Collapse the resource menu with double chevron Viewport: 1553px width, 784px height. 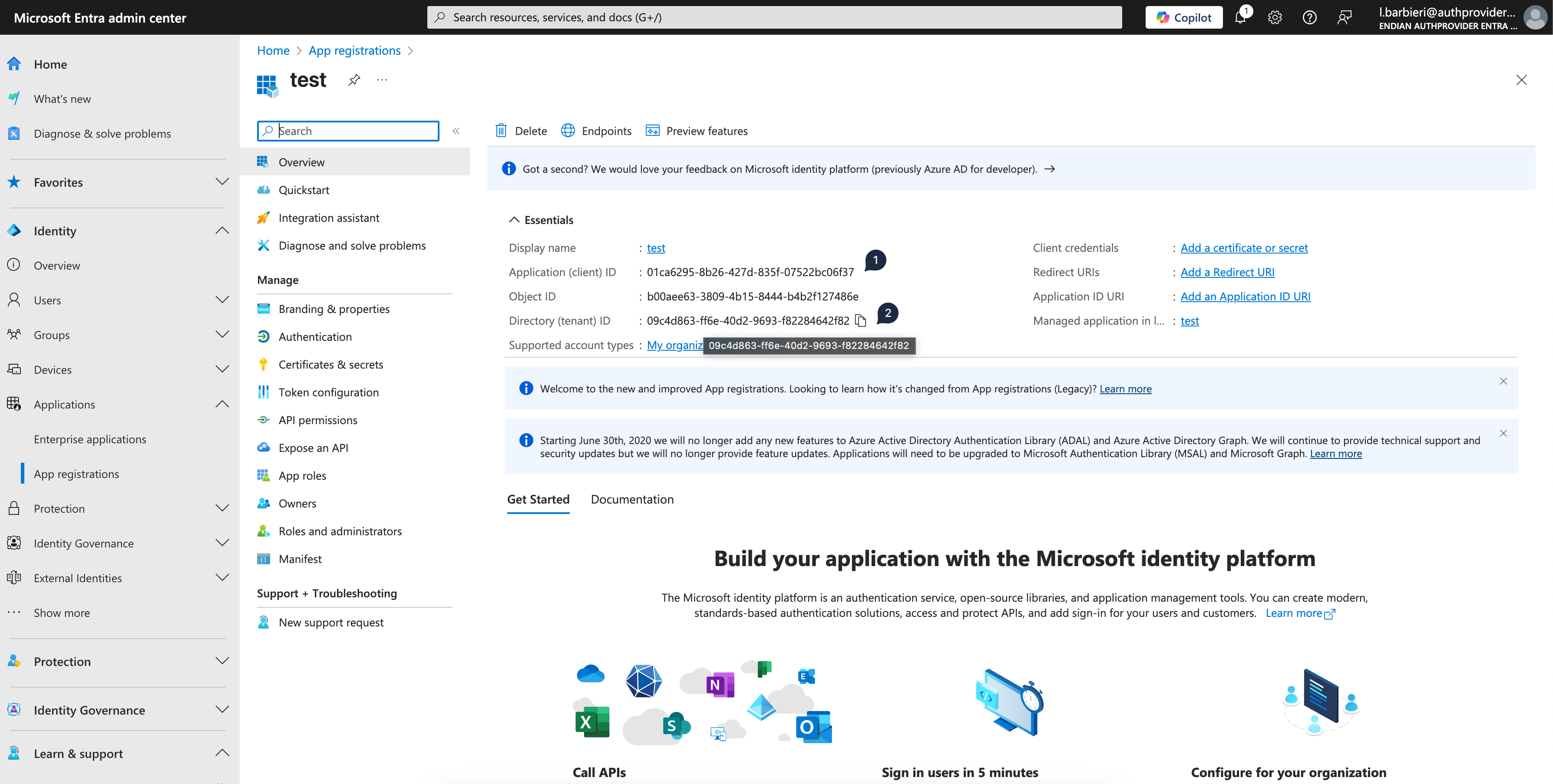456,132
